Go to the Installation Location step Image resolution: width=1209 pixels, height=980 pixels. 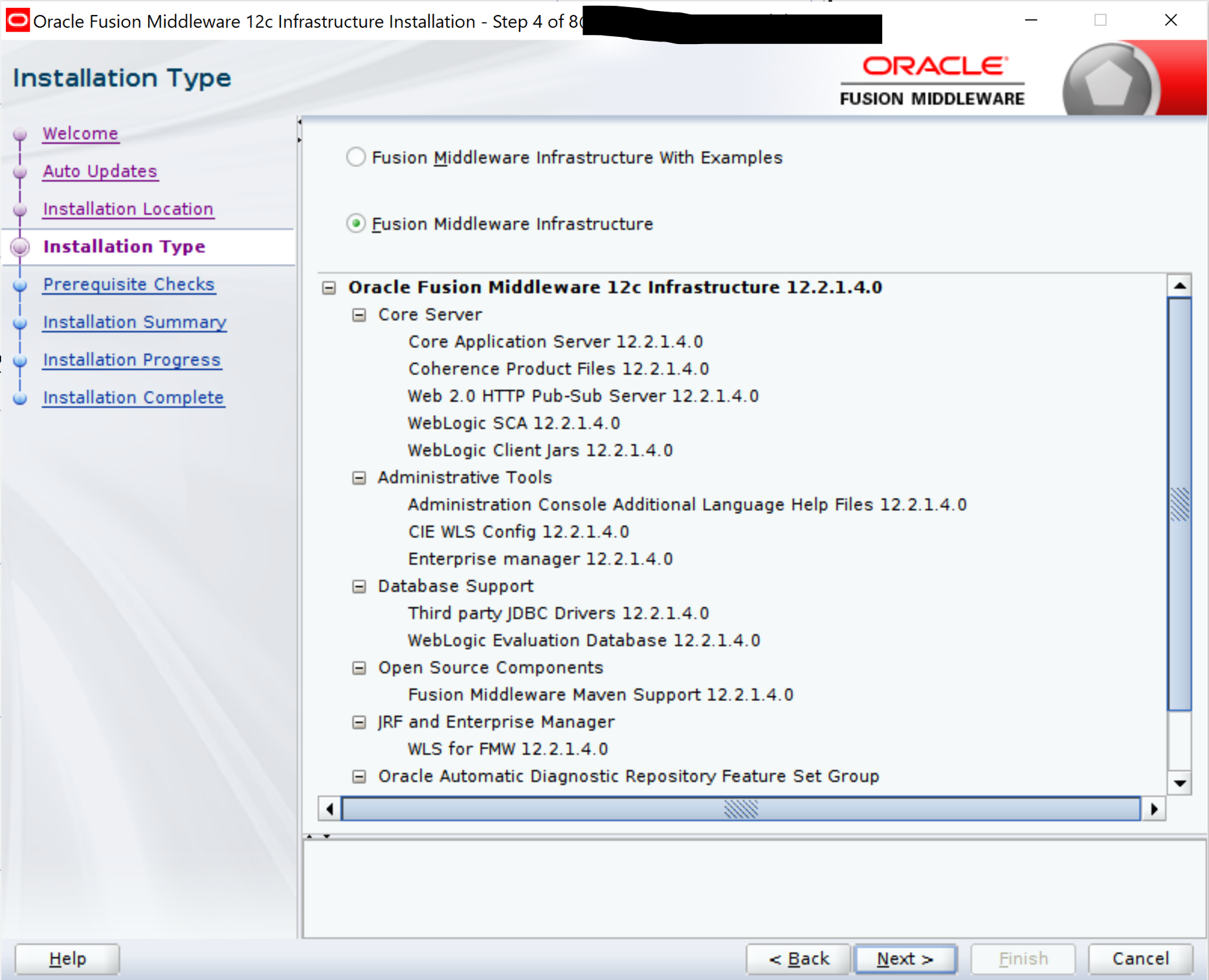[x=128, y=209]
